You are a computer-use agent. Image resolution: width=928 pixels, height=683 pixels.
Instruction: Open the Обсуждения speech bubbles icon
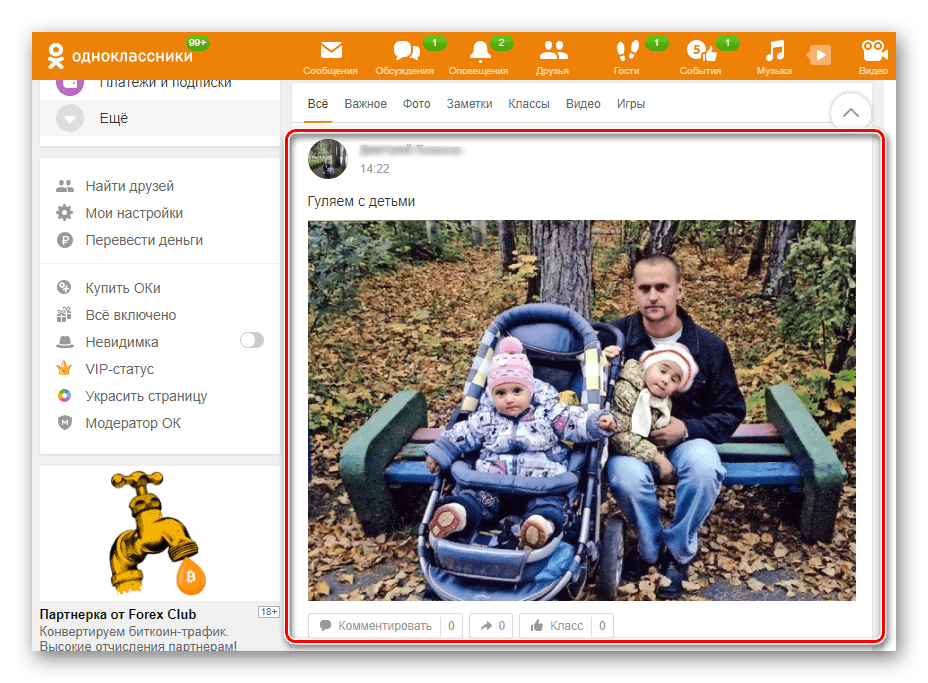click(407, 50)
